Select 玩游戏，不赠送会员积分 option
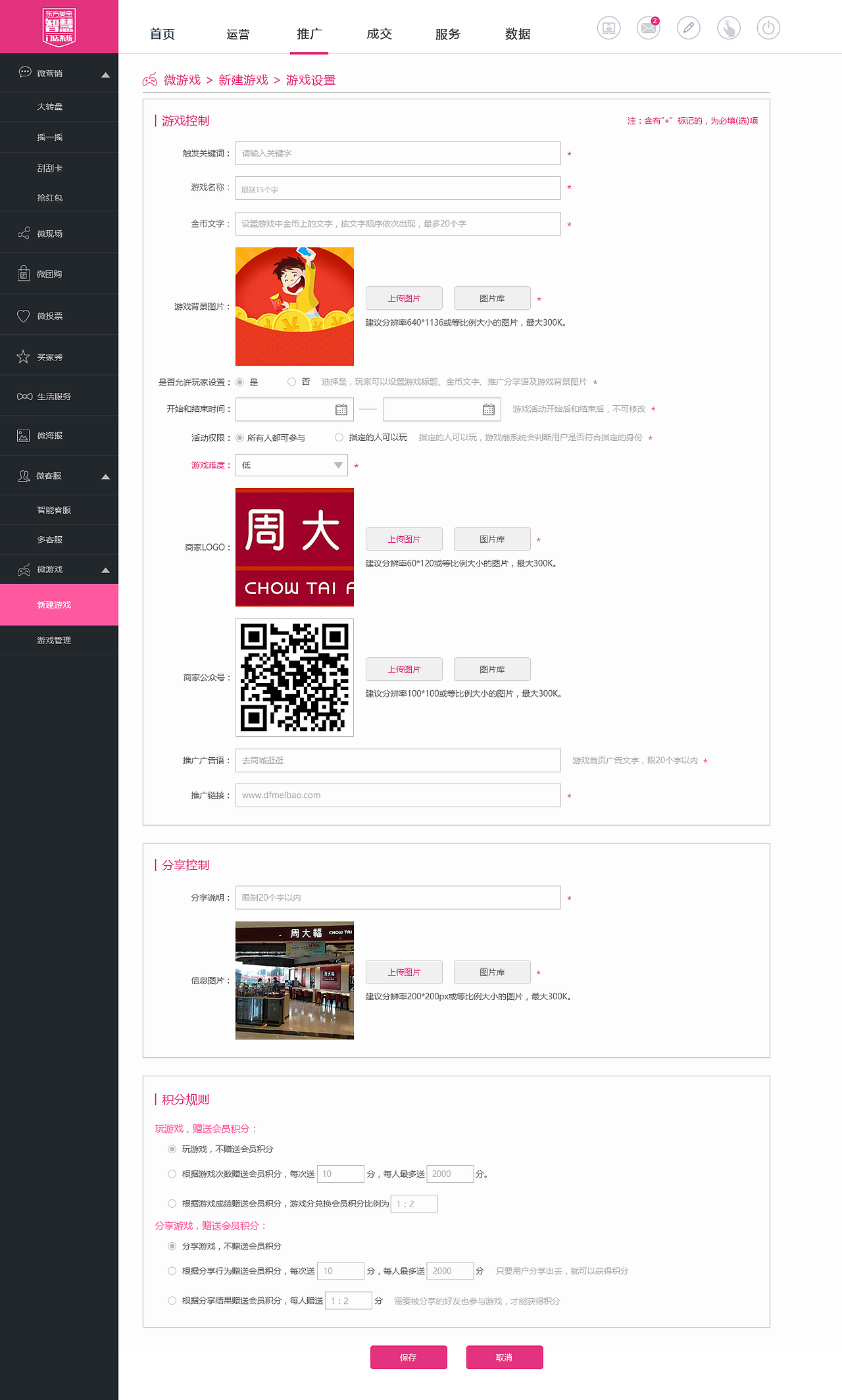The width and height of the screenshot is (842, 1400). pos(172,1149)
